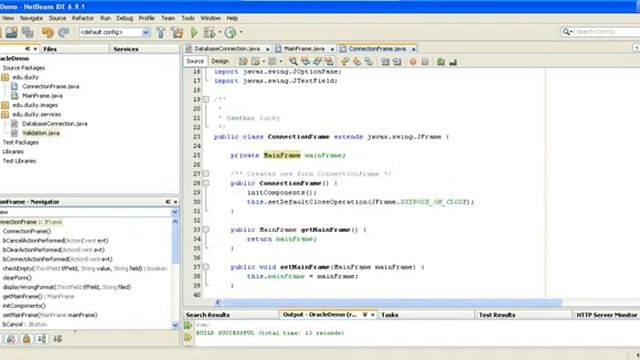Click the Profile Main Project clock icon
The width and height of the screenshot is (640, 360).
coord(231,32)
